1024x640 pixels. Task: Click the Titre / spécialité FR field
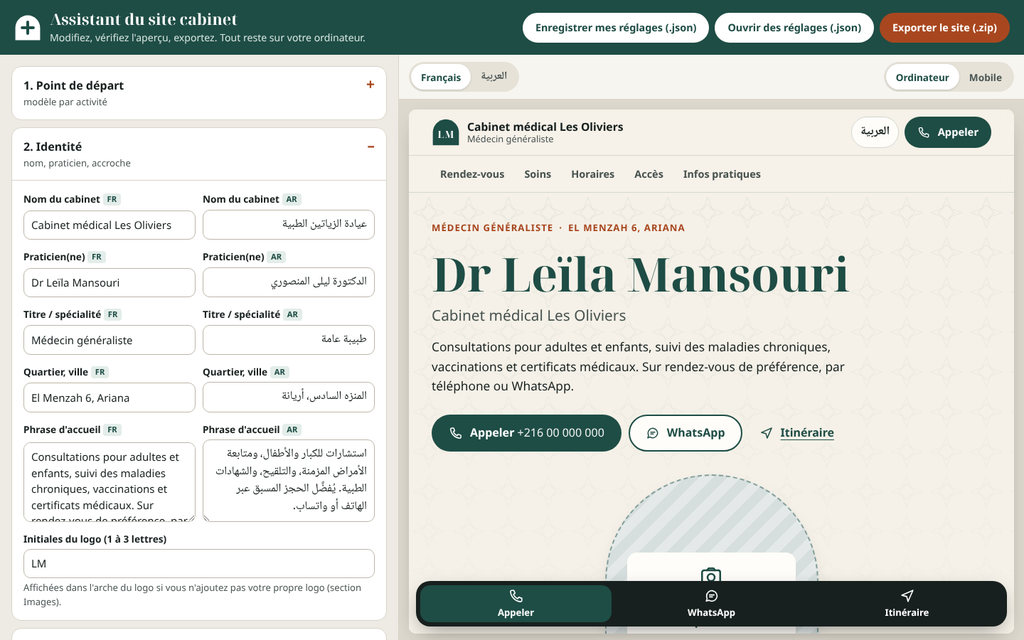point(109,340)
